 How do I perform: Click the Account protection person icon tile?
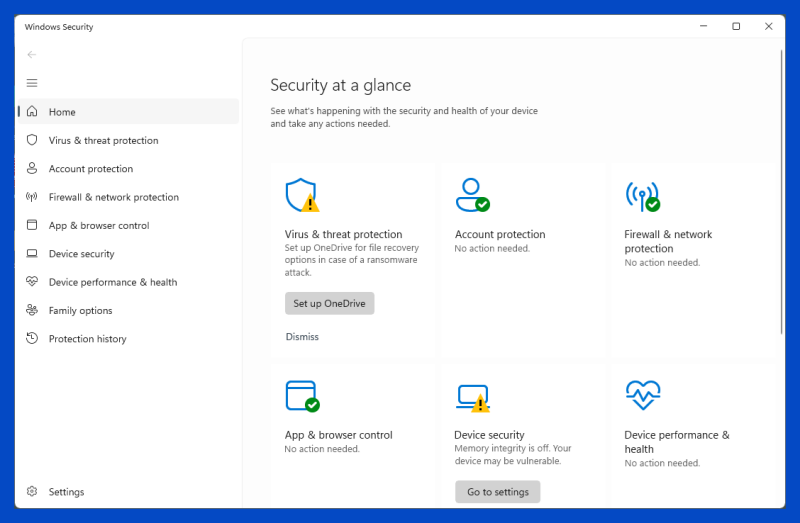(472, 195)
